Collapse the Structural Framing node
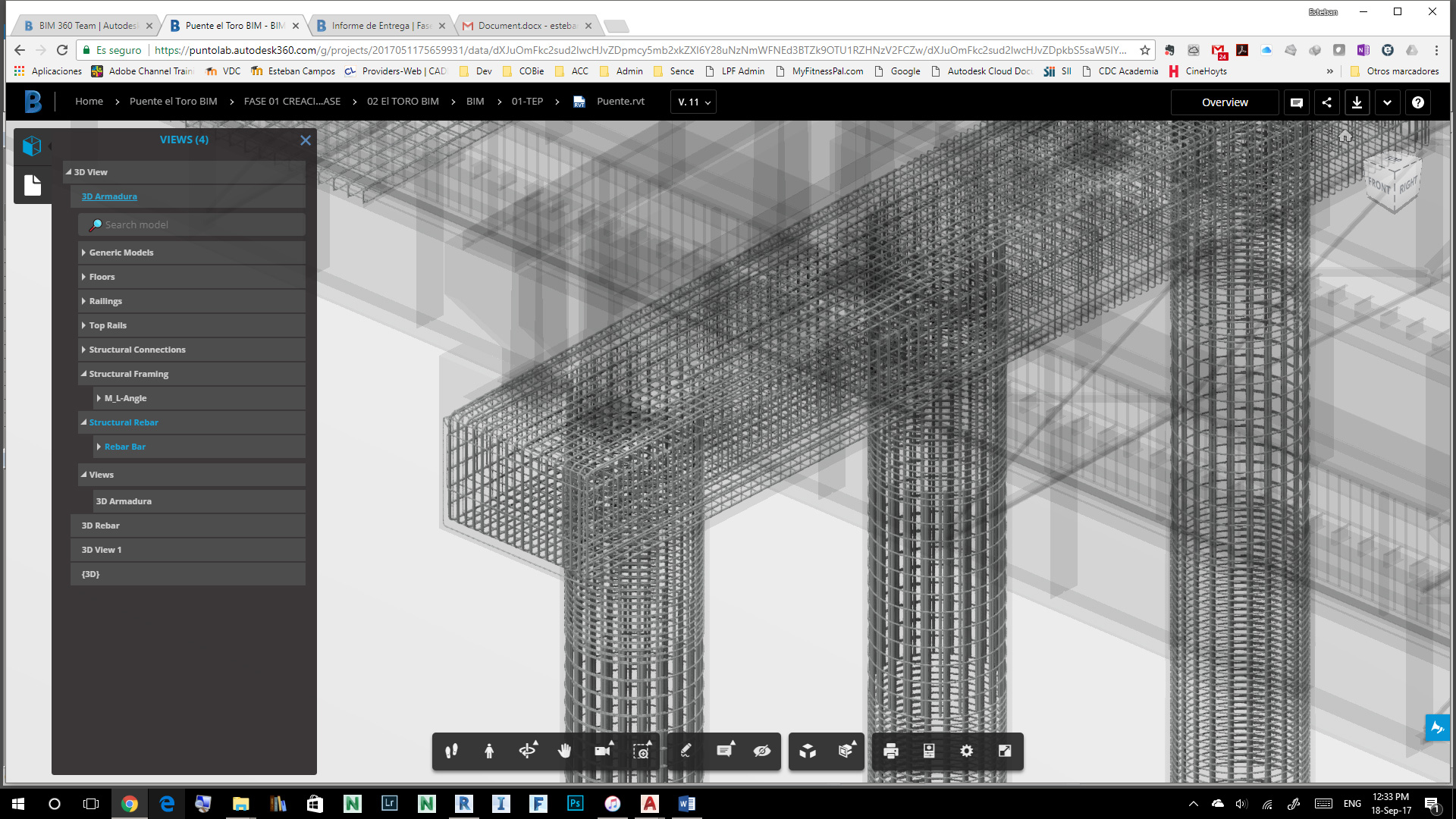1456x819 pixels. 83,374
